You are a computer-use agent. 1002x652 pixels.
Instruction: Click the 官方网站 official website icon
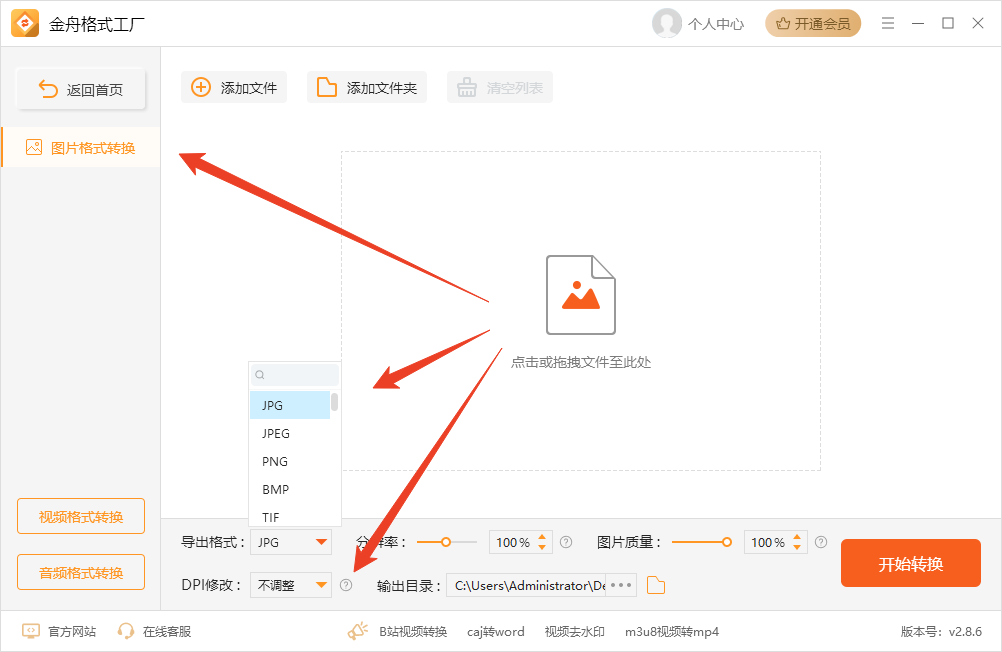pos(29,631)
